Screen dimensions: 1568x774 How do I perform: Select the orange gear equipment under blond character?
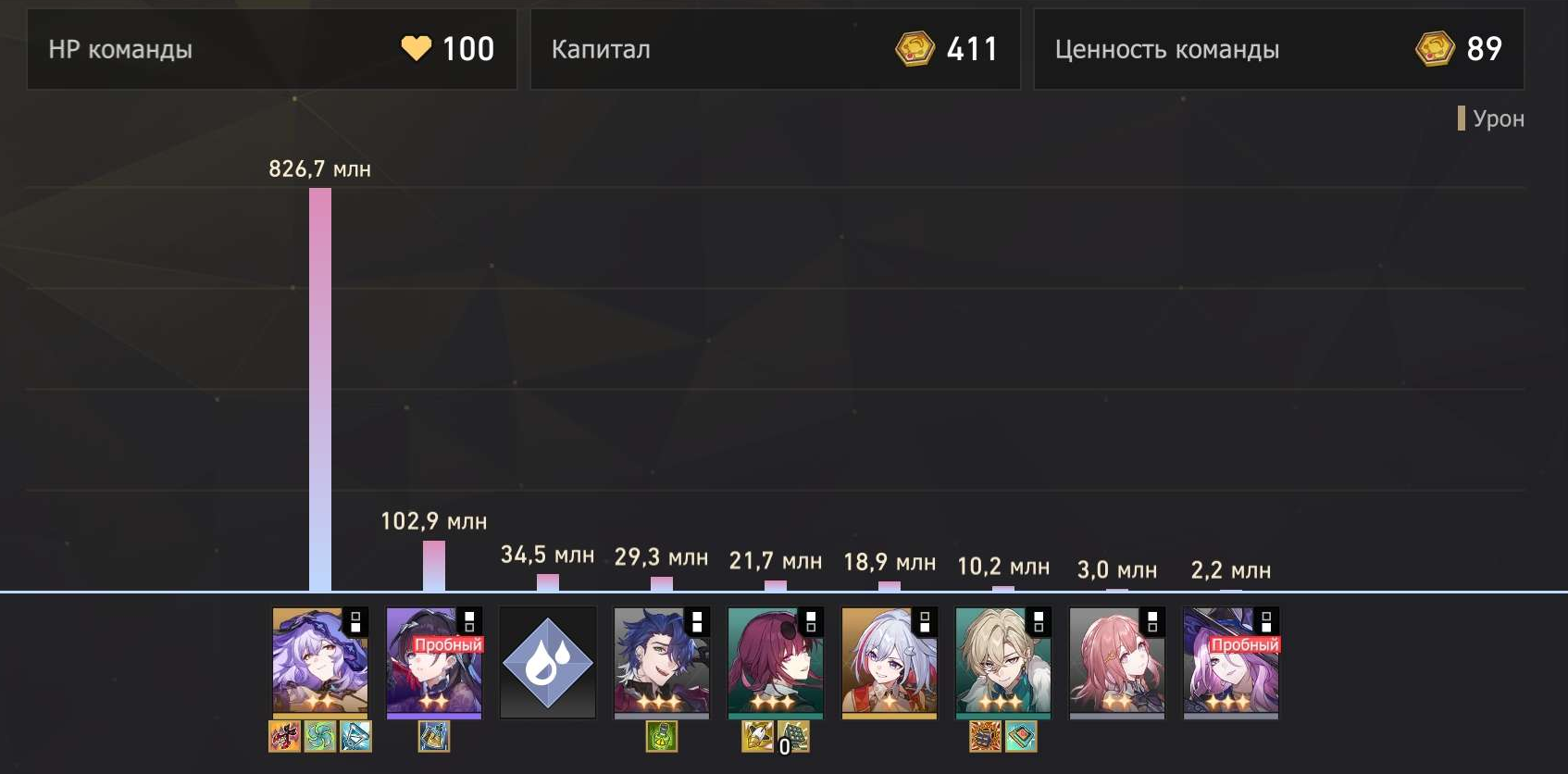[x=986, y=737]
